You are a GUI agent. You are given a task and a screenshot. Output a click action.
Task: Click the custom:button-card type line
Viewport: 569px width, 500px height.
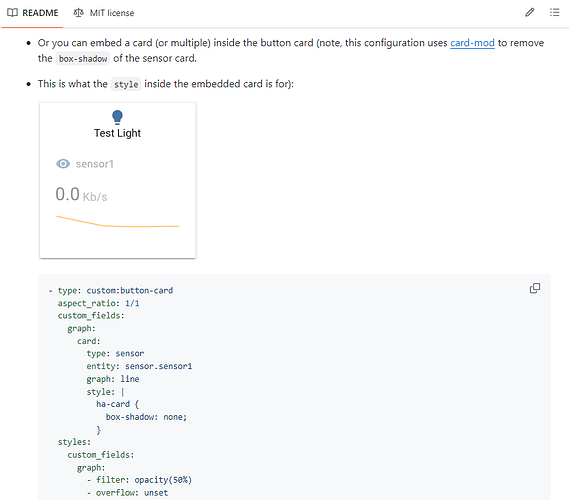tap(115, 291)
